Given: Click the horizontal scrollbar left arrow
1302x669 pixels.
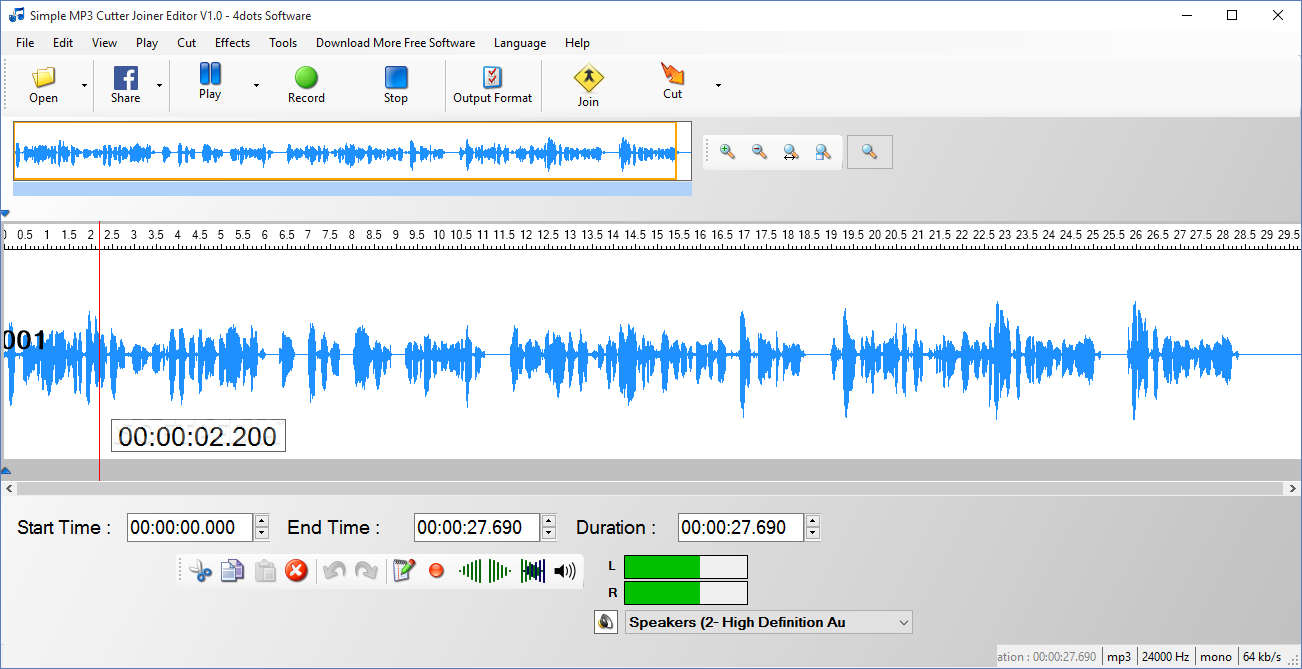Looking at the screenshot, I should [9, 489].
